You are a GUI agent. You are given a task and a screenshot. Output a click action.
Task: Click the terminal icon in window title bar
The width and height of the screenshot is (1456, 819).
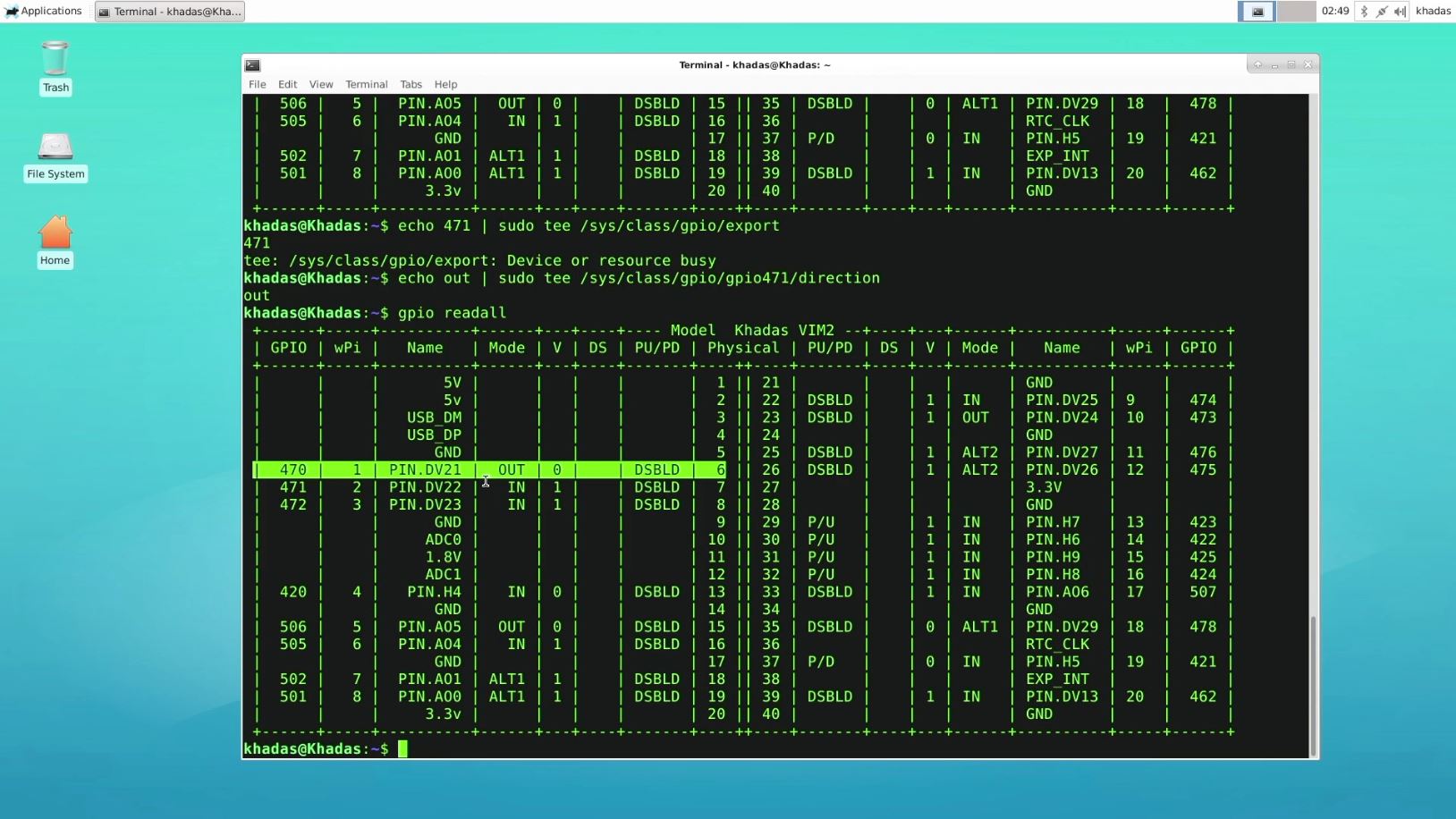[253, 65]
